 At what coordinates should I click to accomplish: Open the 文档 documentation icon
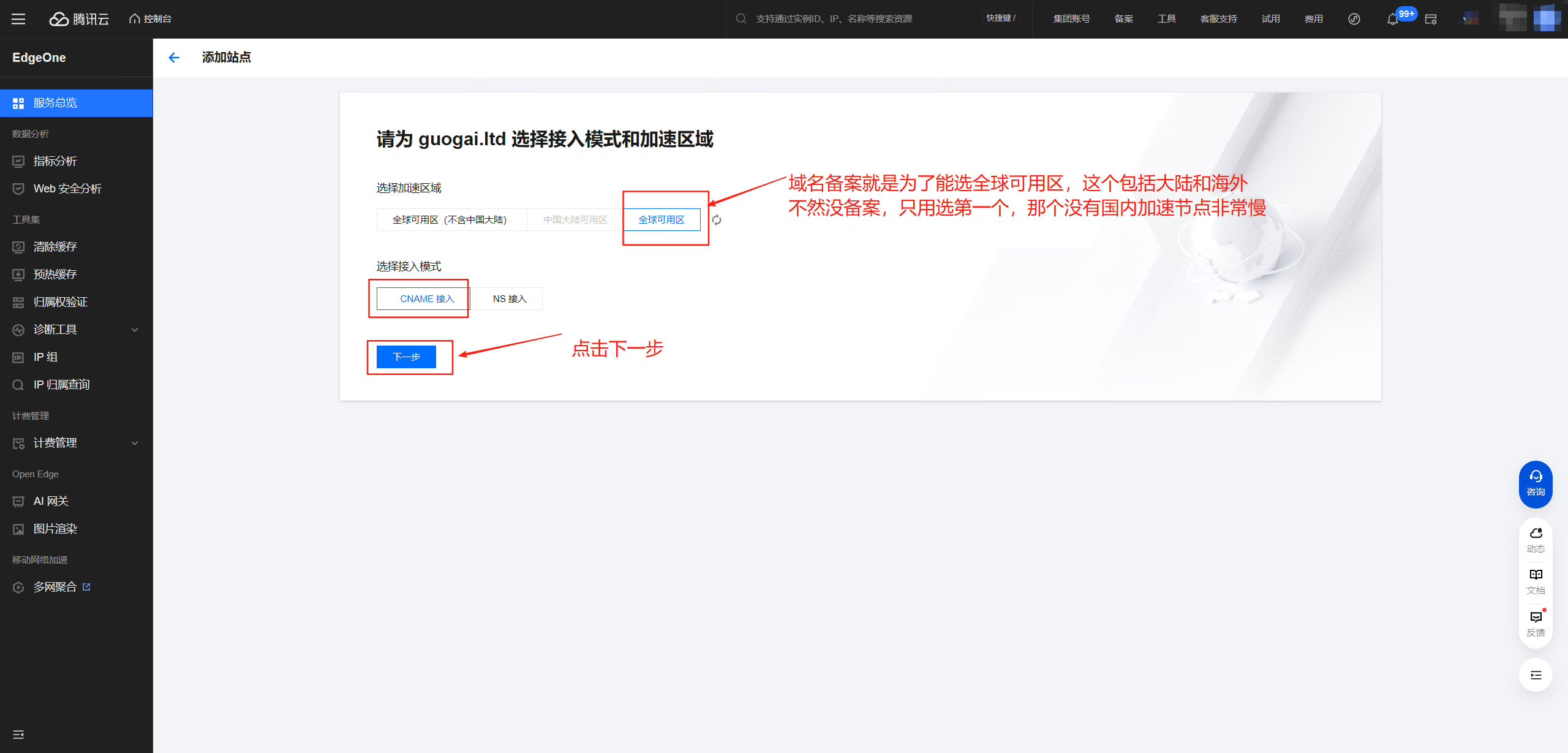click(x=1536, y=581)
